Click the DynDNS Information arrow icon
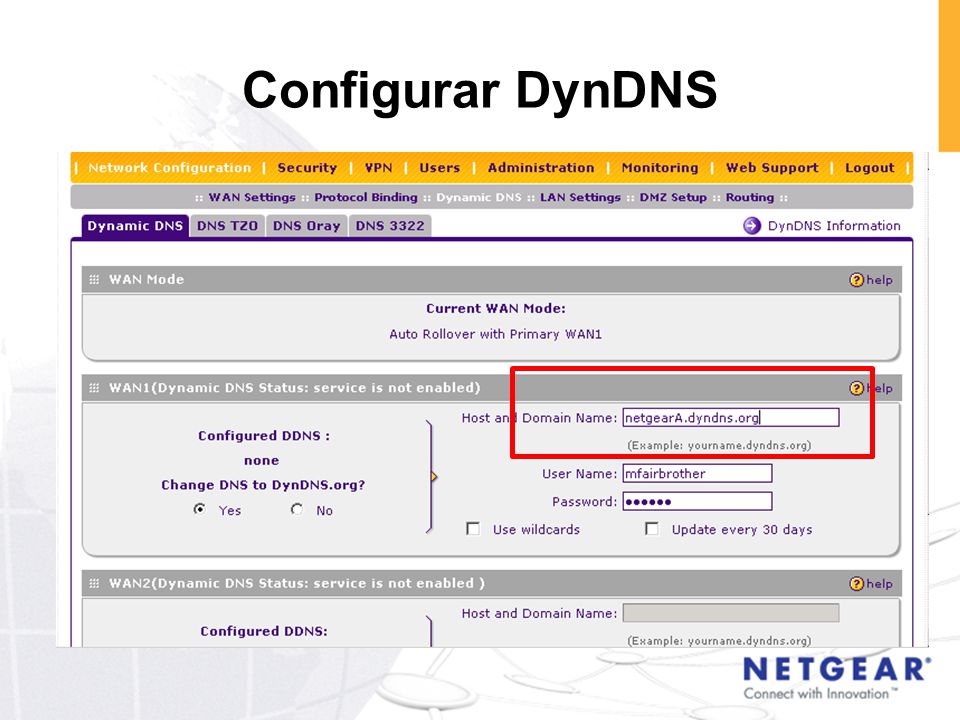This screenshot has width=960, height=720. pos(752,225)
